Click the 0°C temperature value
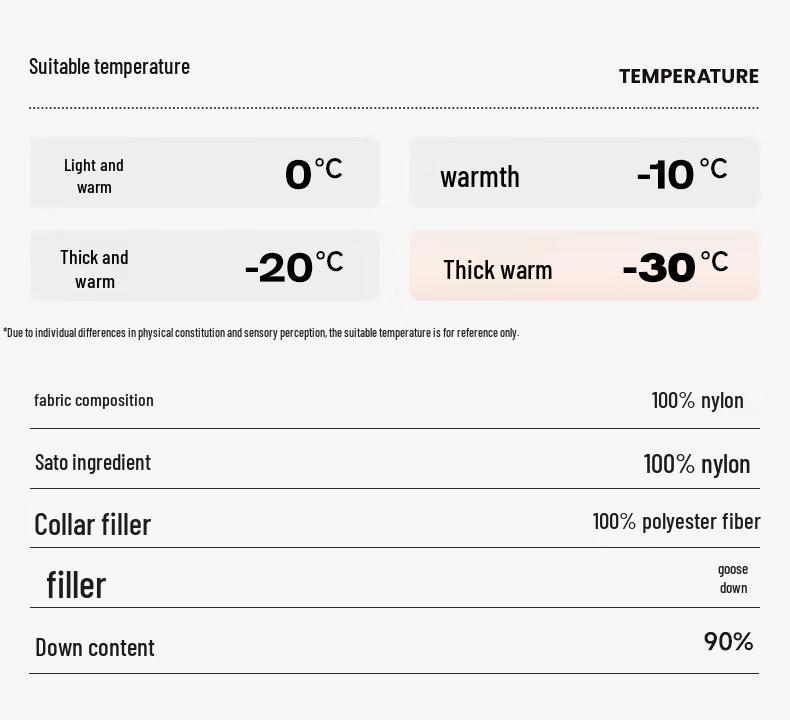 [313, 173]
